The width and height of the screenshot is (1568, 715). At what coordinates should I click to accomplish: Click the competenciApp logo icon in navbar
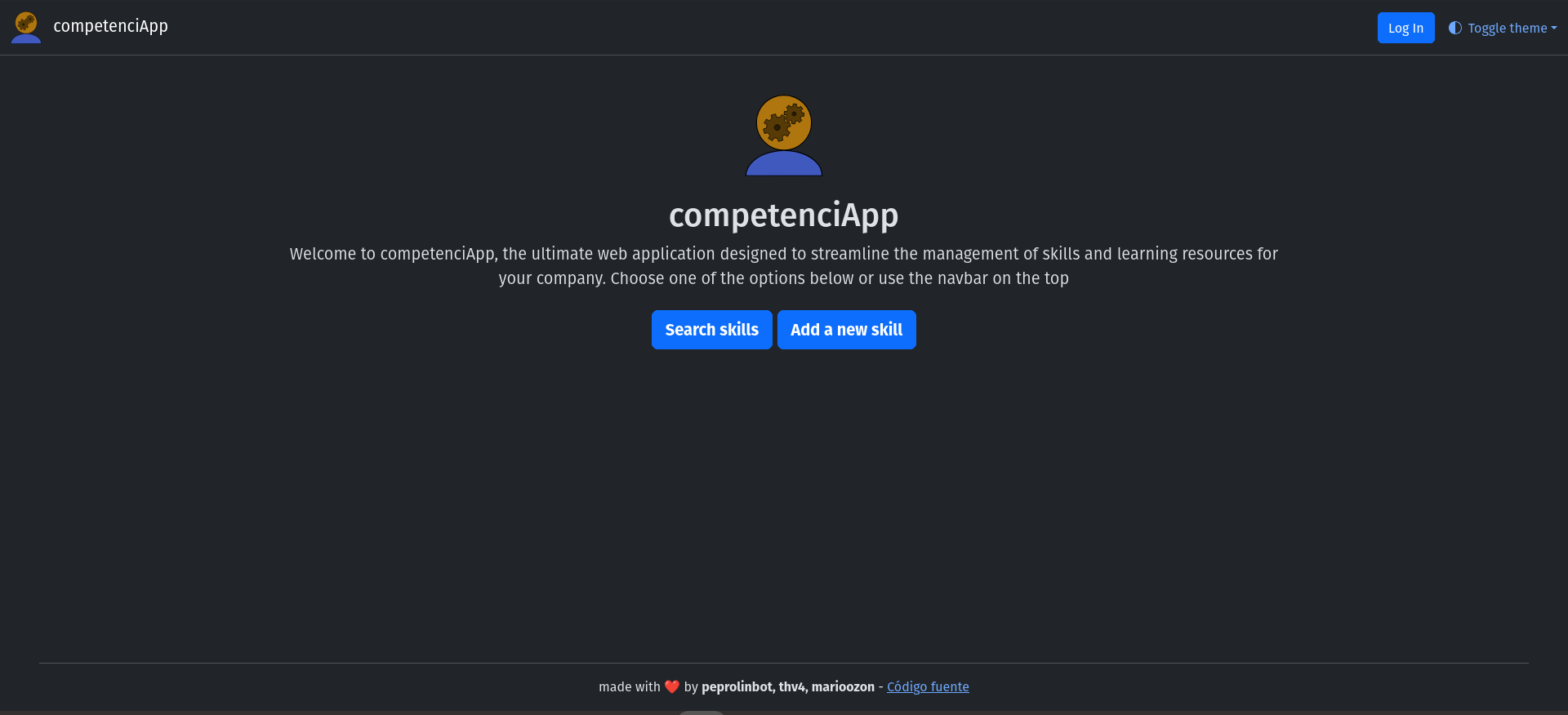tap(26, 27)
